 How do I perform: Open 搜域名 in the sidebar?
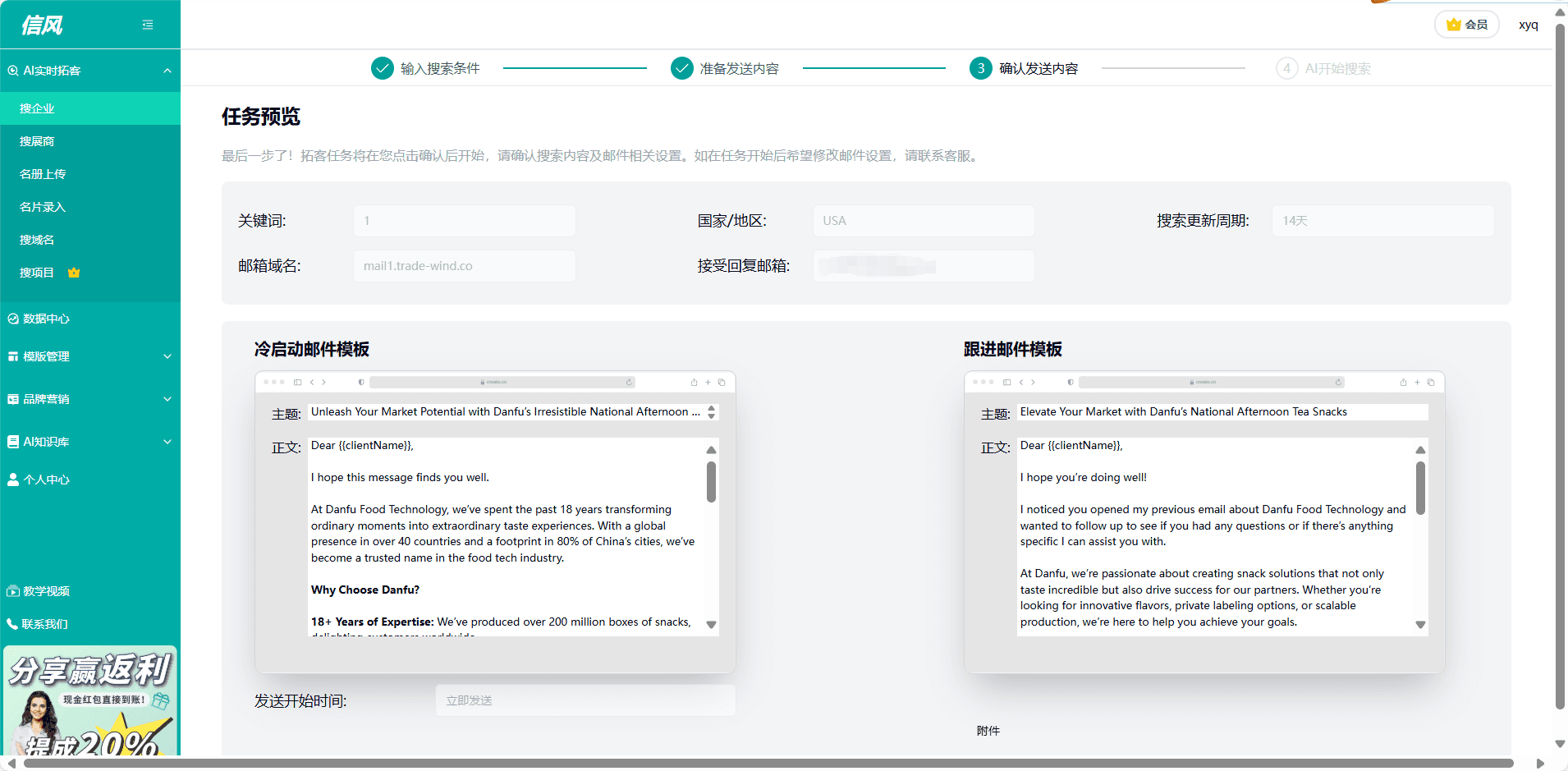point(90,240)
